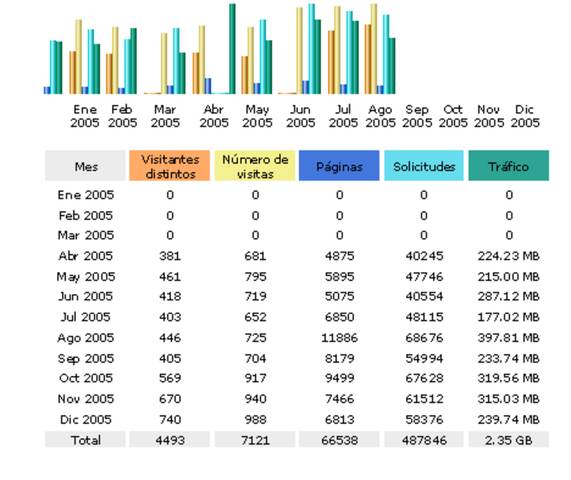Select the total páginas value 66538
This screenshot has height=480, width=571.
pyautogui.click(x=339, y=440)
